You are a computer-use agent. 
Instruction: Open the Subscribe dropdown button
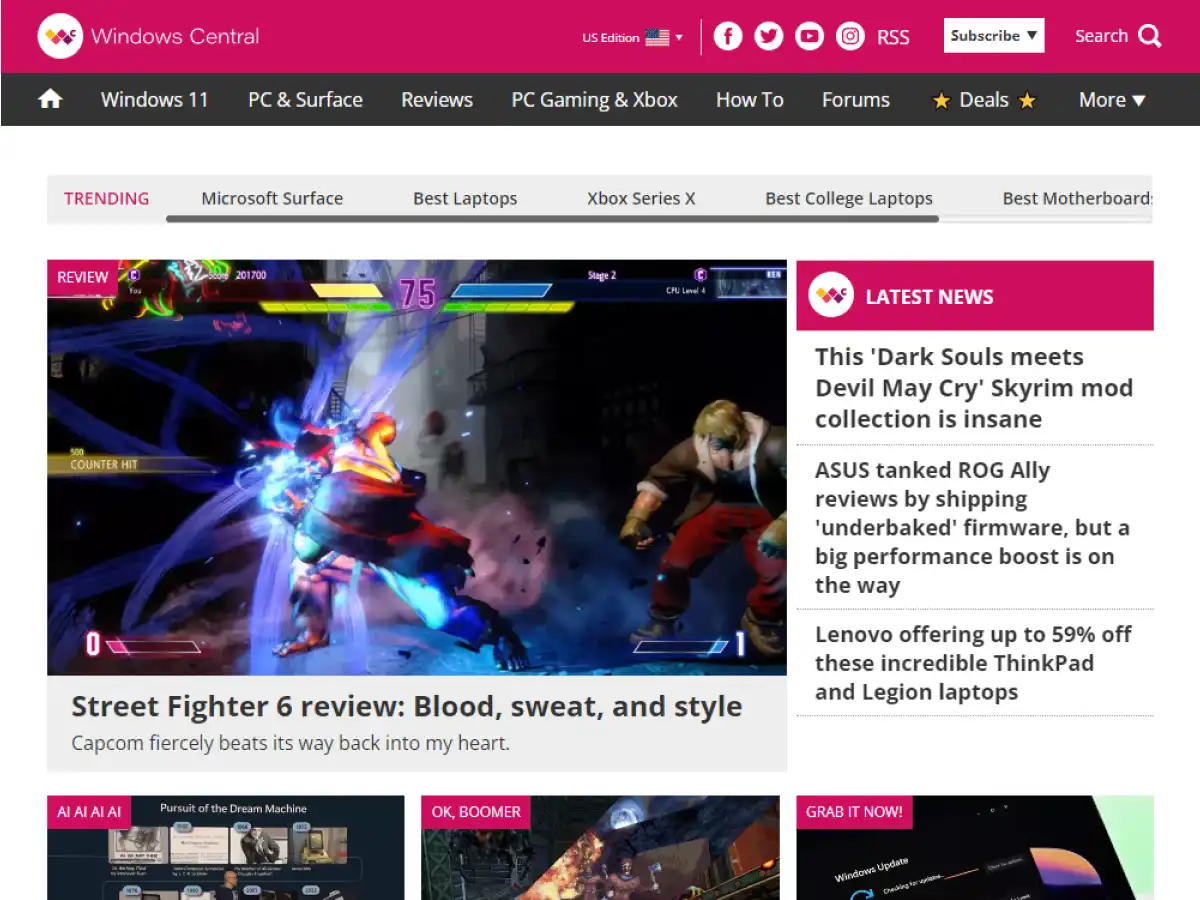(994, 35)
